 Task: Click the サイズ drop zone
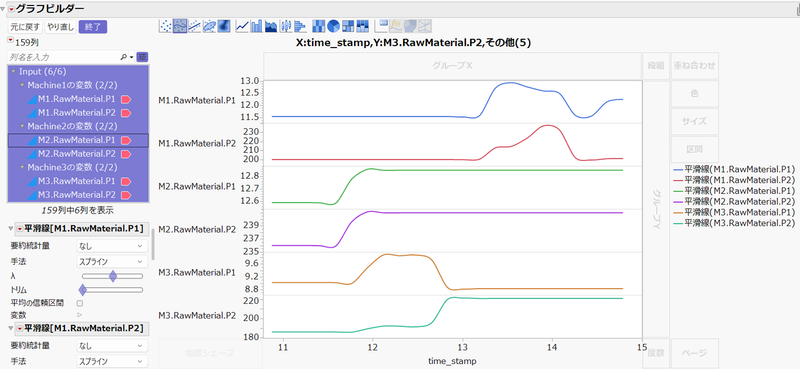(x=694, y=121)
